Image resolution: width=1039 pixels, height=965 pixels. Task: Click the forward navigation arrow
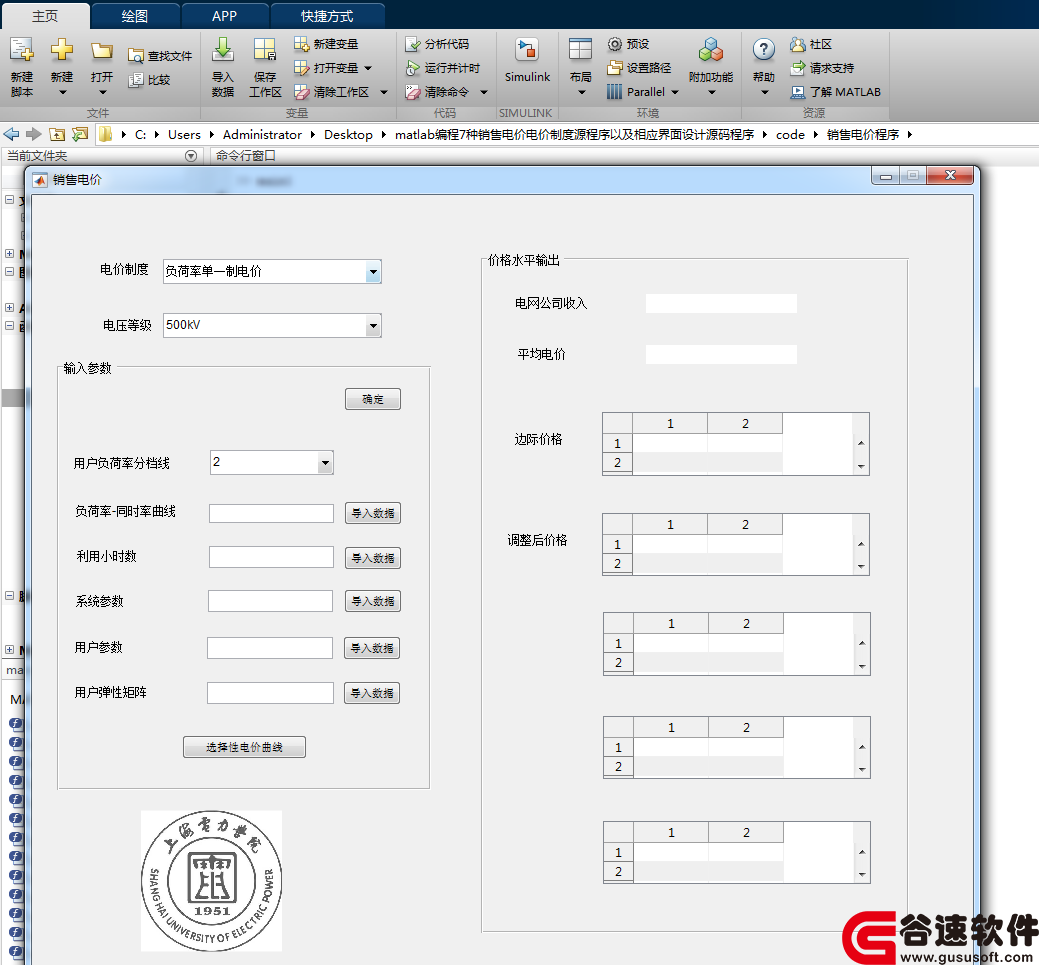33,135
